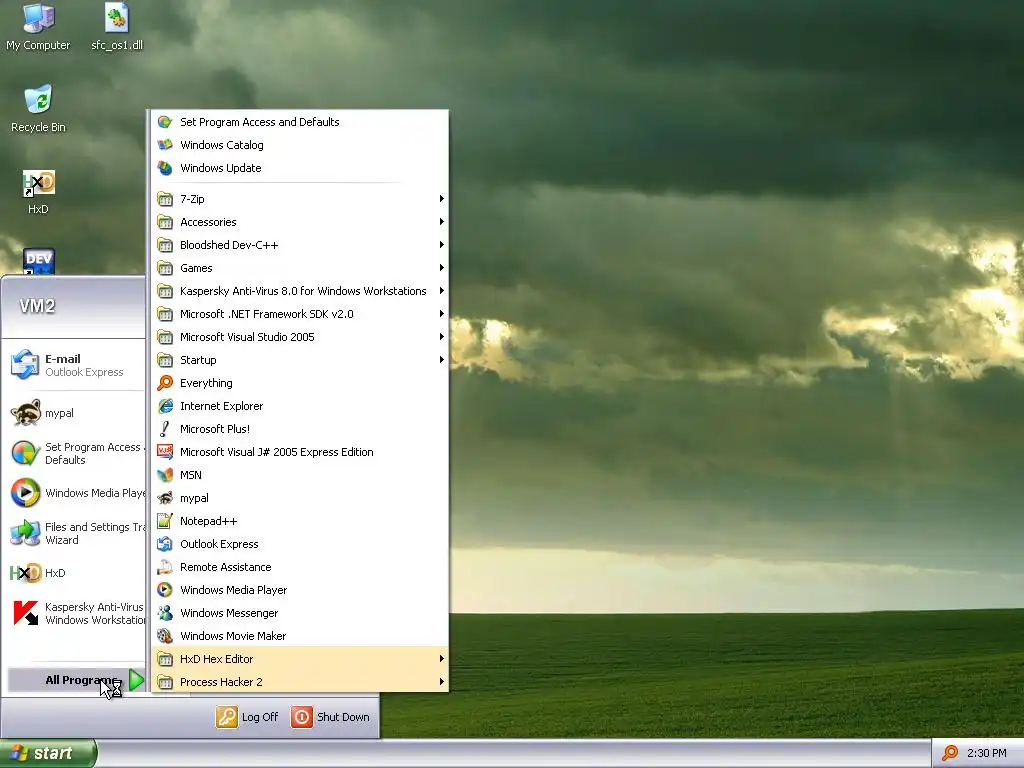Open the Accessories program group
This screenshot has width=1024, height=768.
pos(300,221)
